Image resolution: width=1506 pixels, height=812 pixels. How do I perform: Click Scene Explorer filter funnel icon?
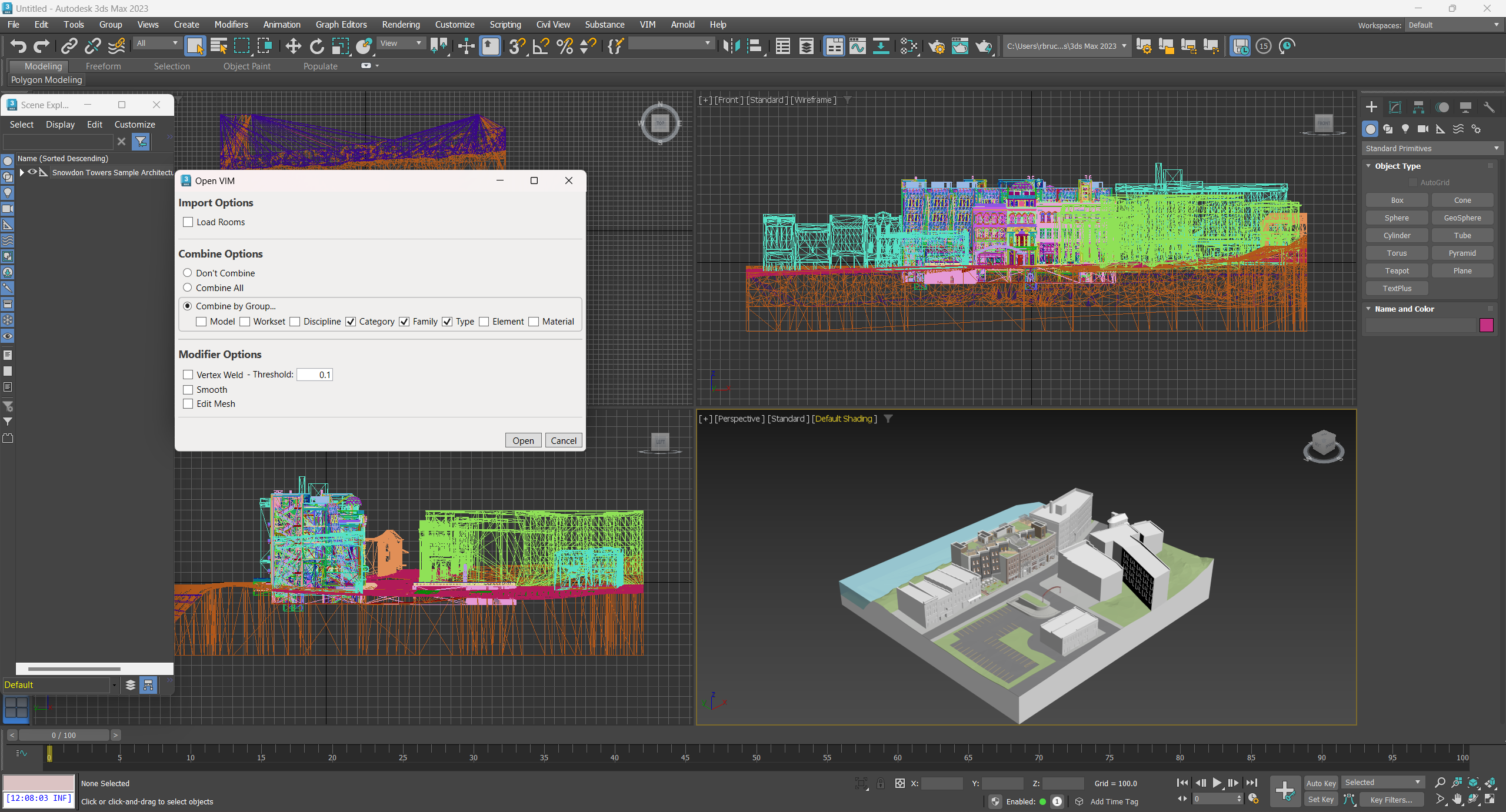click(141, 142)
